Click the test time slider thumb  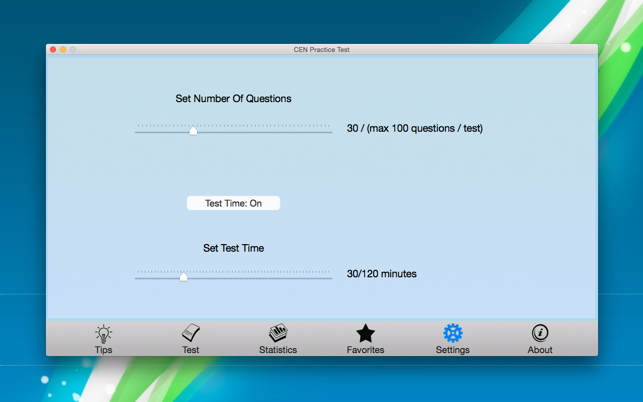(x=184, y=277)
